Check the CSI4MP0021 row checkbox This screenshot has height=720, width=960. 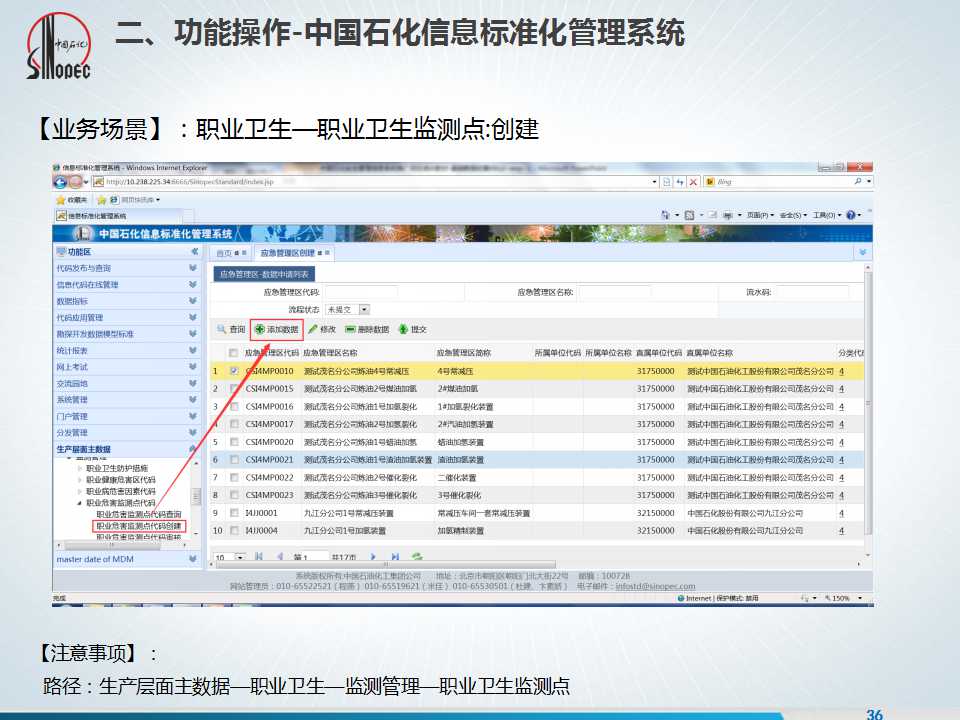pyautogui.click(x=234, y=459)
